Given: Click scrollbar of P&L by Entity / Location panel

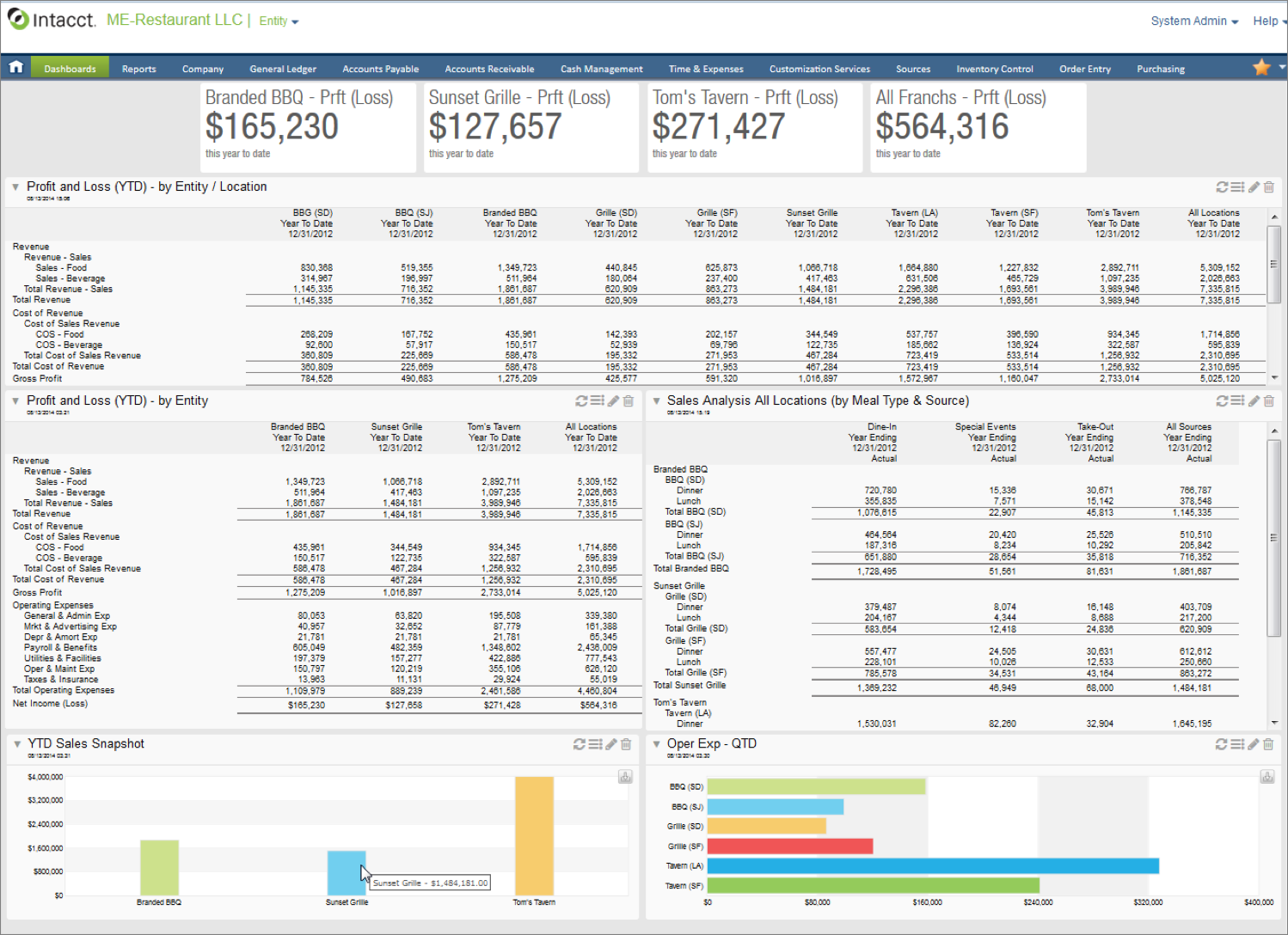Looking at the screenshot, I should (1274, 265).
